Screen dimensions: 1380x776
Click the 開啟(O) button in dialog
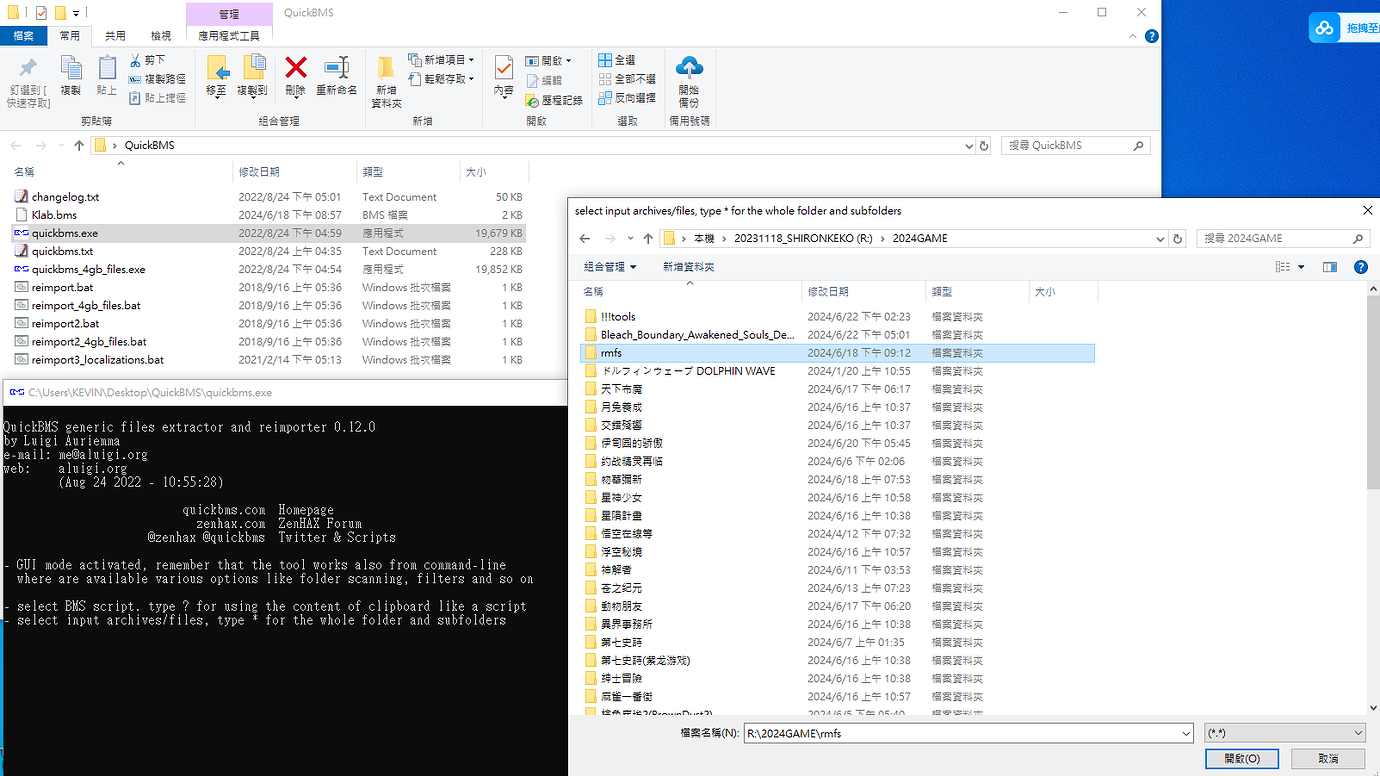(x=1242, y=759)
